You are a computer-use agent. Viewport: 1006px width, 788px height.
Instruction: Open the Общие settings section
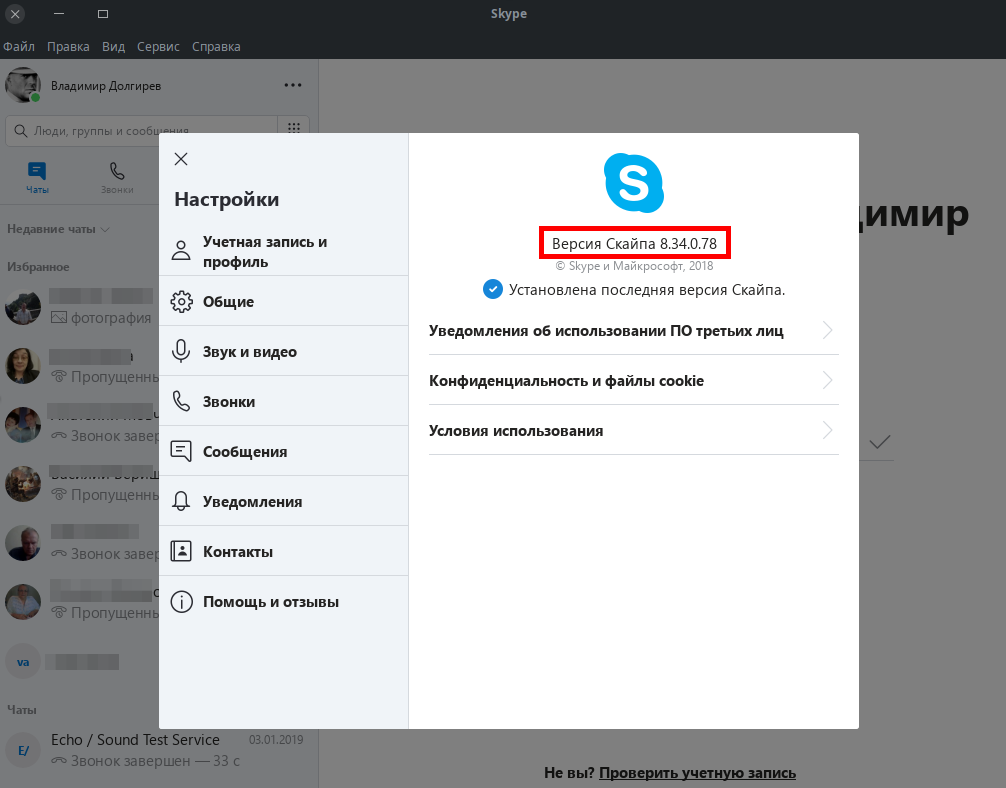pyautogui.click(x=284, y=301)
